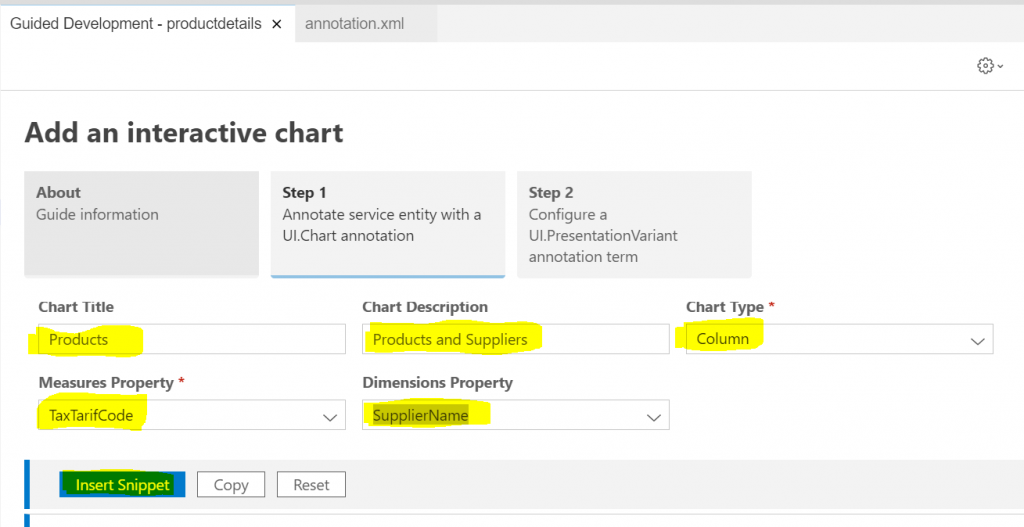Focus the Chart Title field containing Products

192,339
